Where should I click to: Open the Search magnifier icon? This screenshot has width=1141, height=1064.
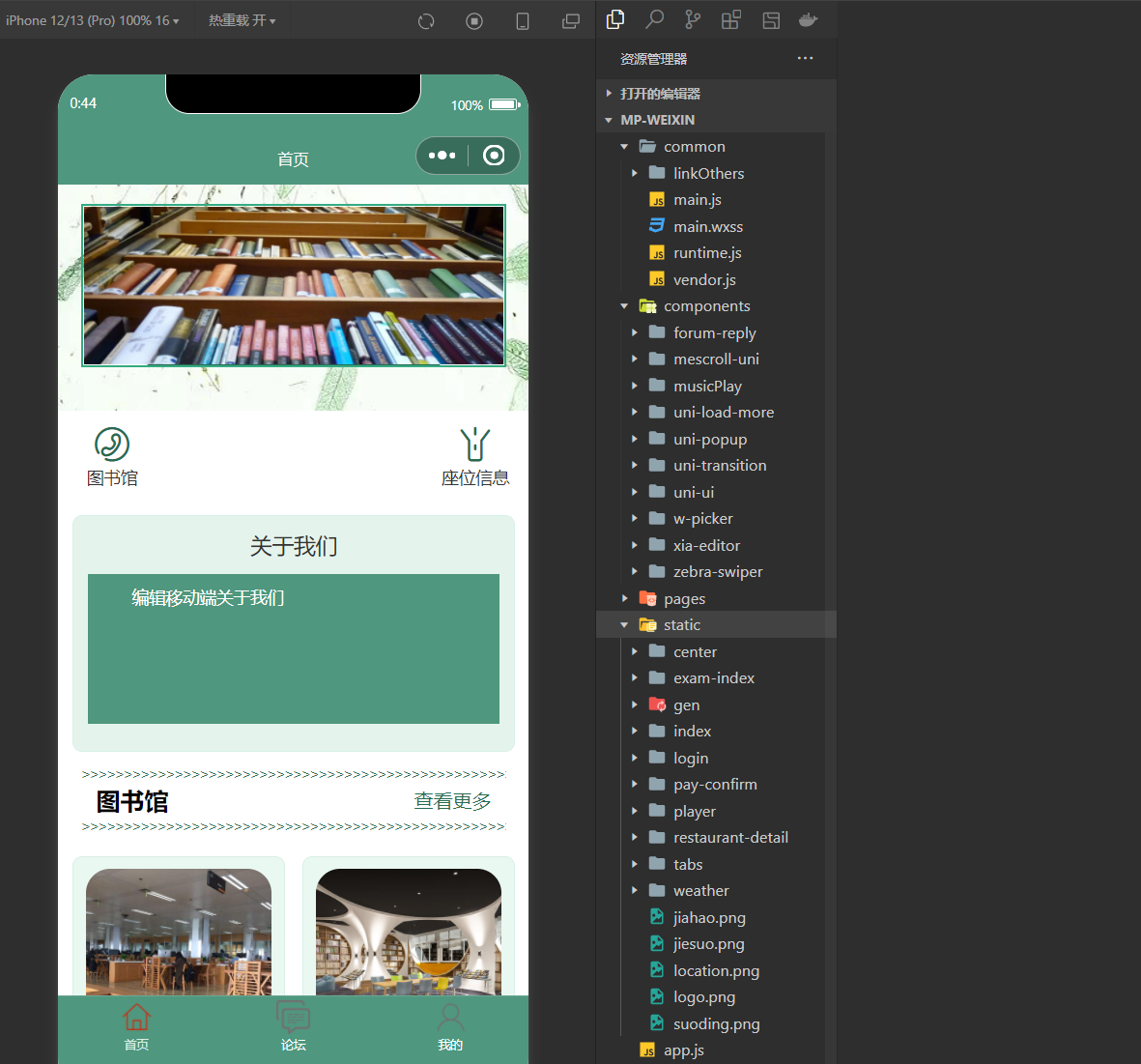(x=654, y=19)
